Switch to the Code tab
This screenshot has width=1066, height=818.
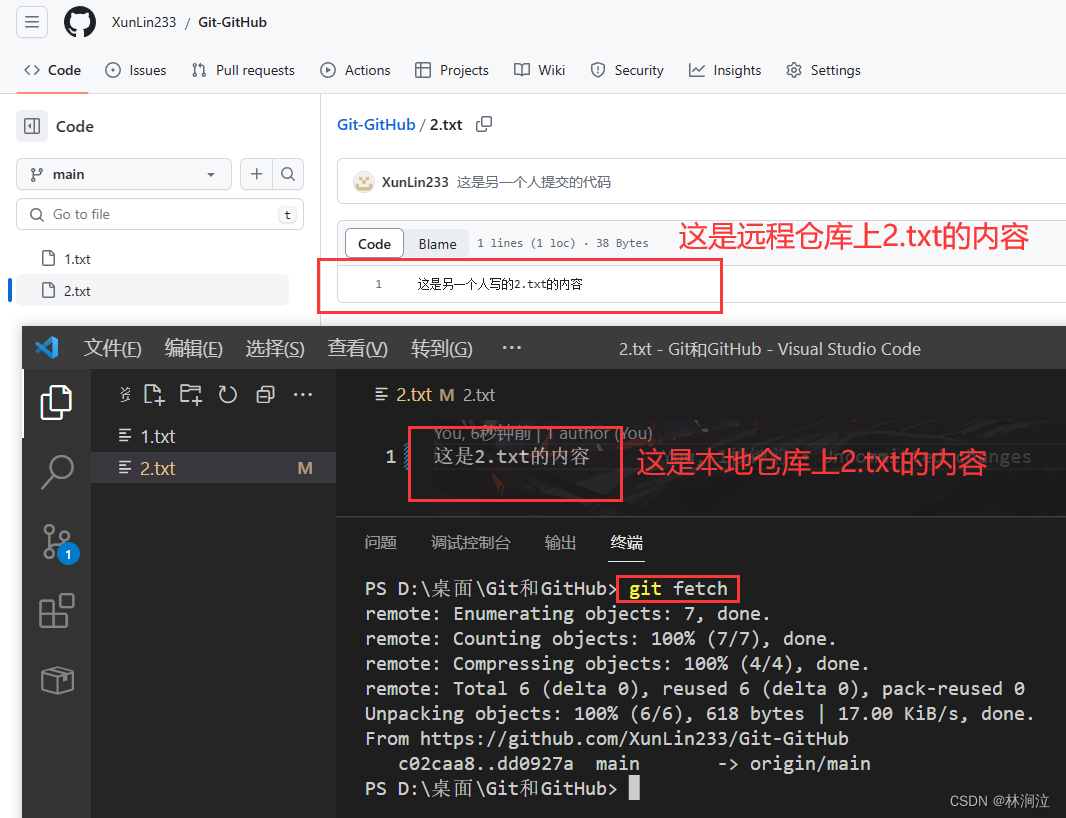[x=52, y=70]
